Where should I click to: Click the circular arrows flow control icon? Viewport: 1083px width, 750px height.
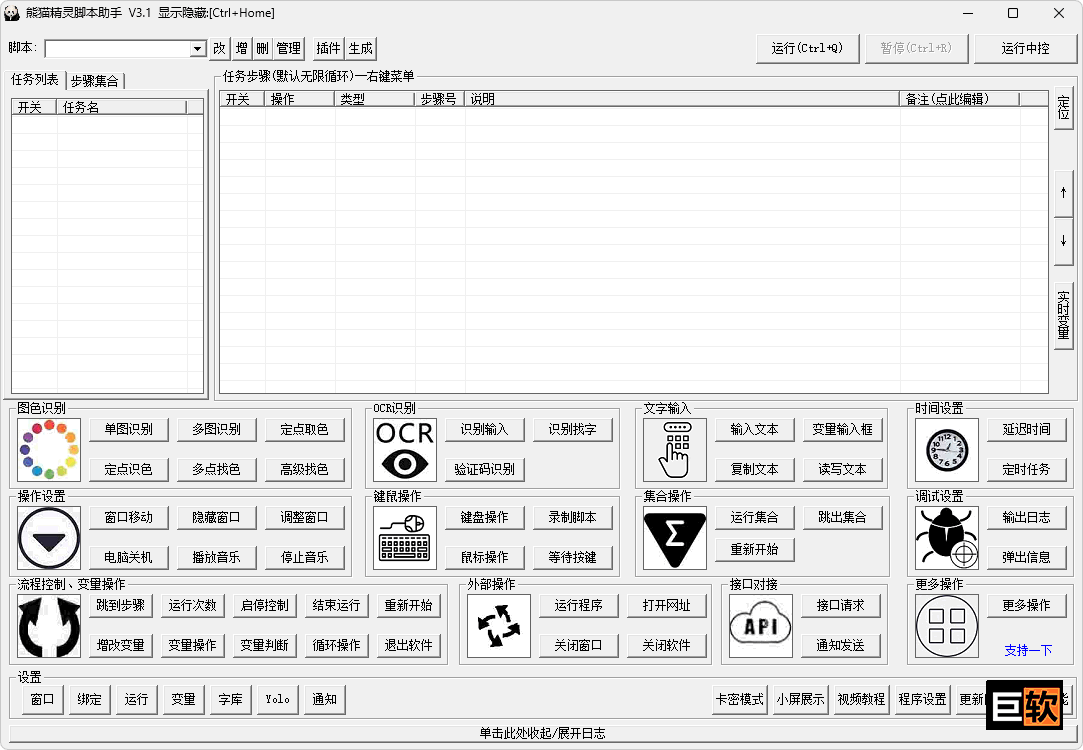48,626
